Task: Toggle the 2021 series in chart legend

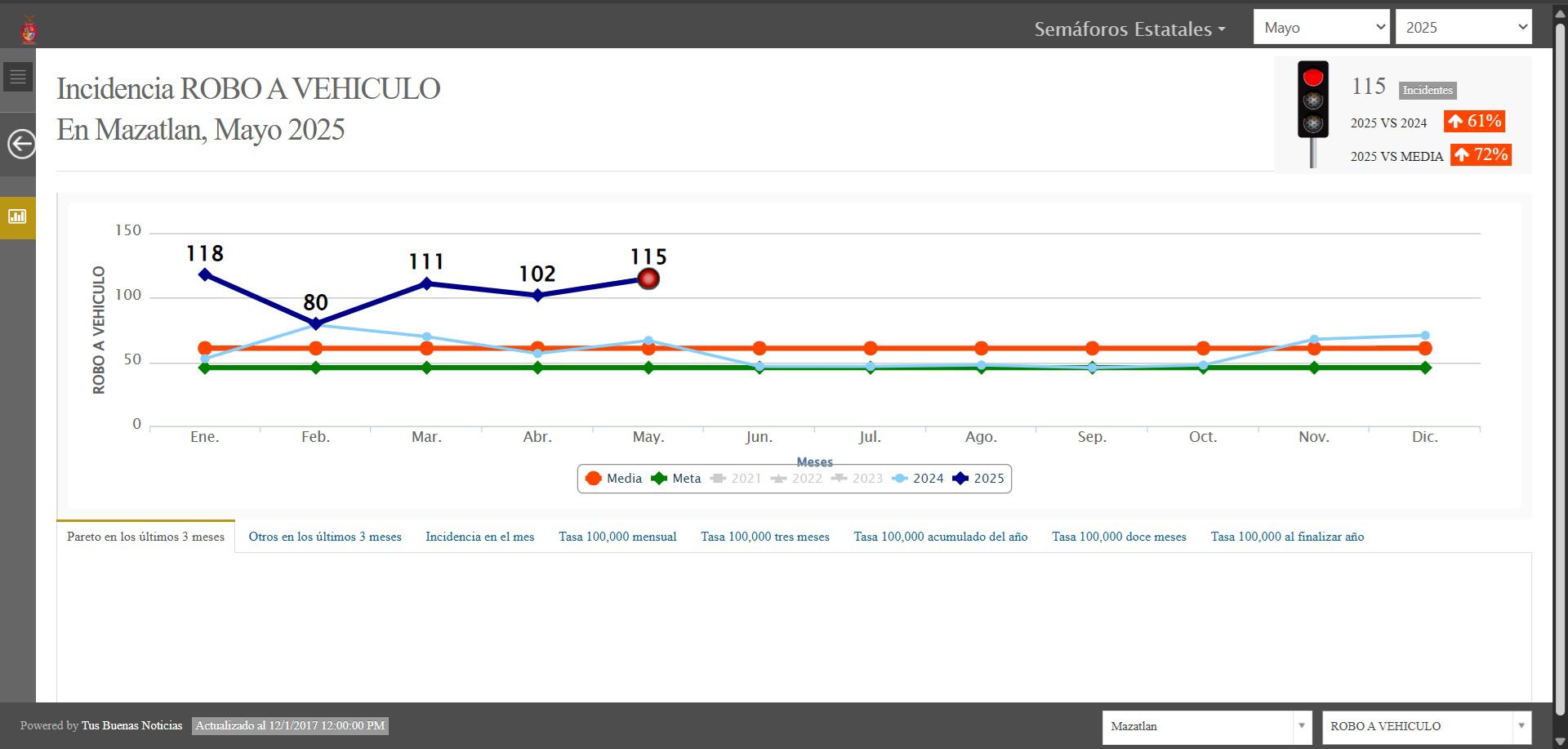Action: coord(736,479)
